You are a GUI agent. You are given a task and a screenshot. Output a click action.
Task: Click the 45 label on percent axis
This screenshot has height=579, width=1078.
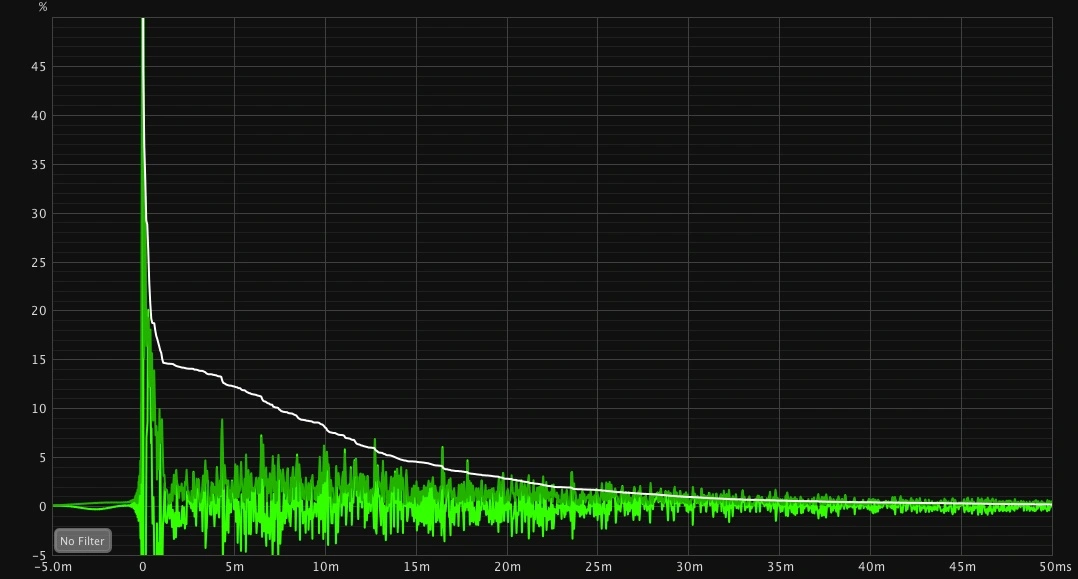(x=40, y=67)
